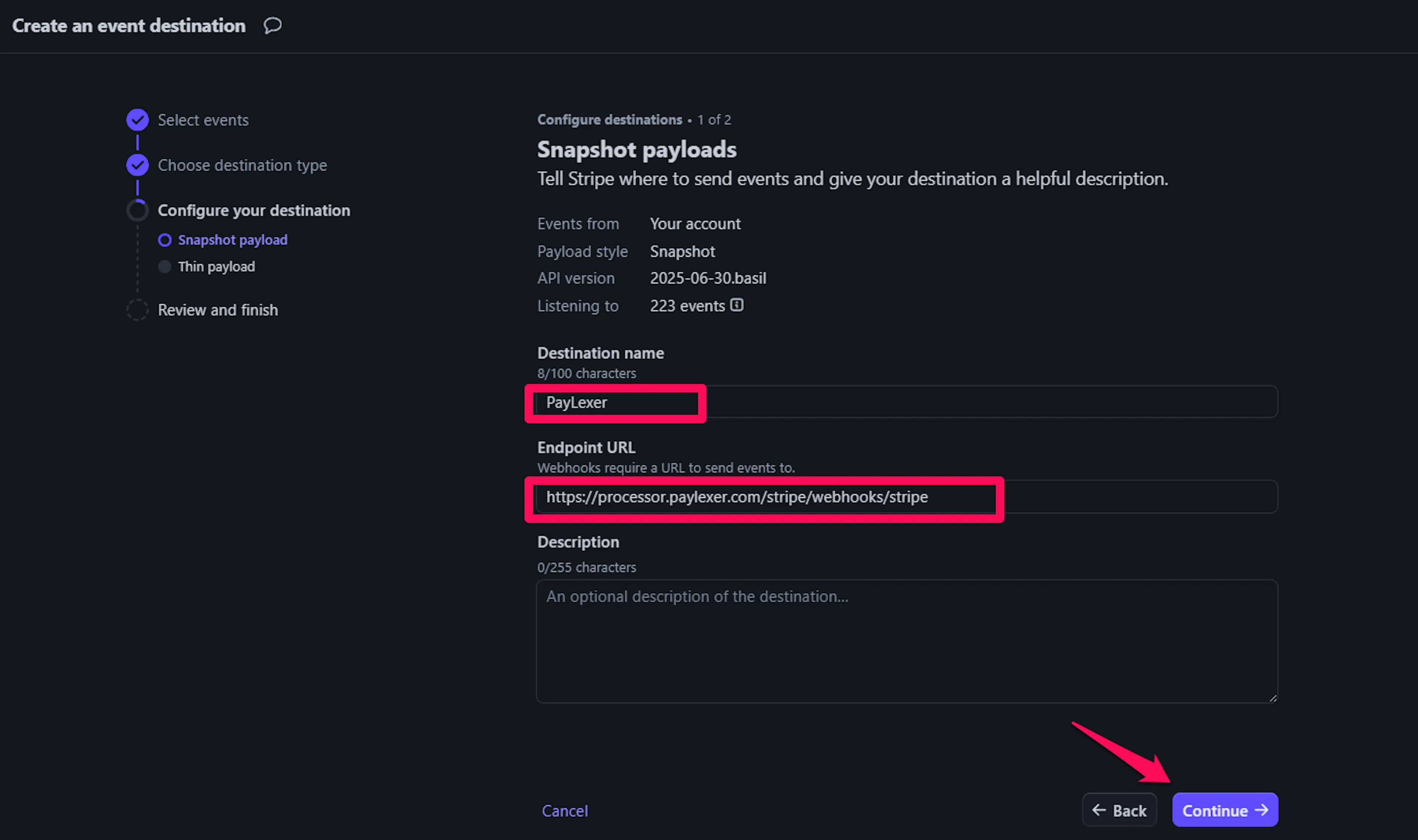The image size is (1418, 840).
Task: Go to the Select events step
Action: point(203,120)
